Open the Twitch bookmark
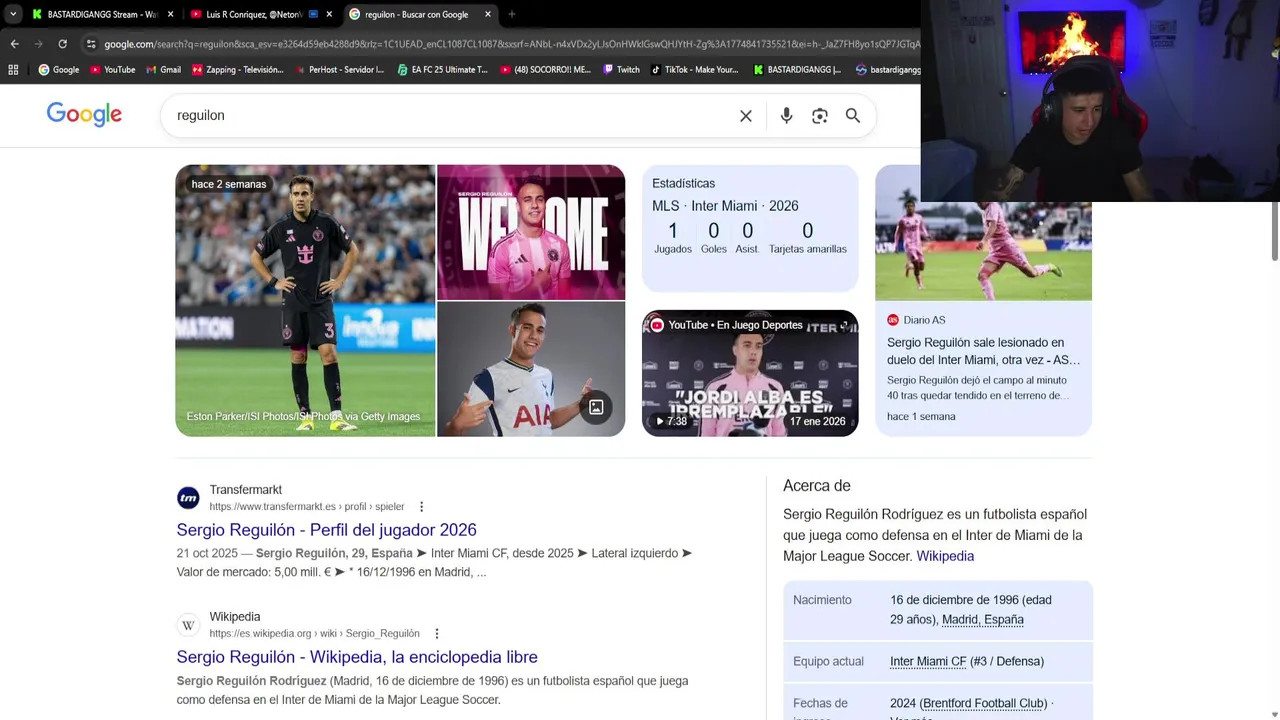This screenshot has height=720, width=1280. click(620, 70)
